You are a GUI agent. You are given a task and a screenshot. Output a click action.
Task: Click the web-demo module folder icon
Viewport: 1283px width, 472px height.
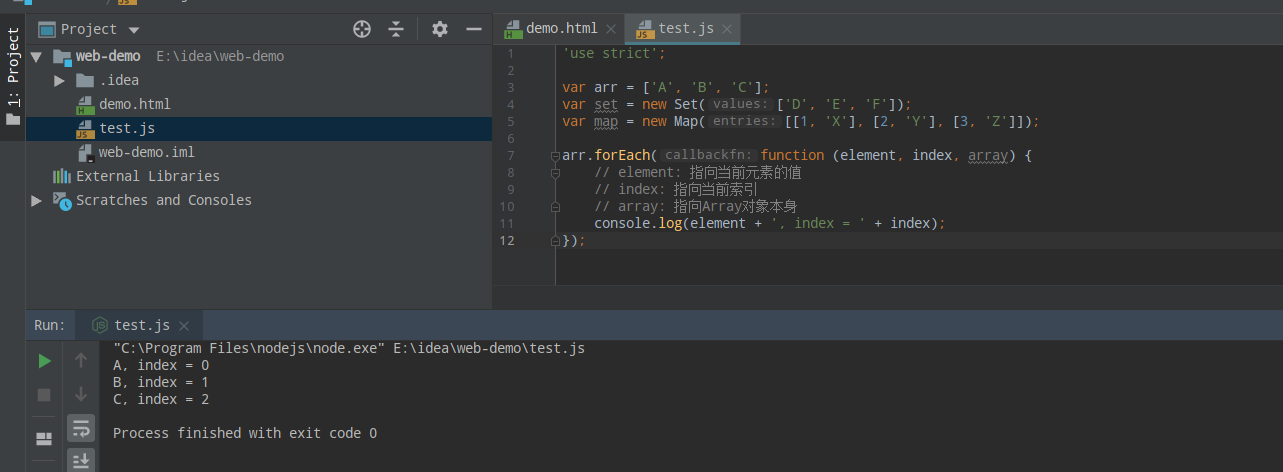(62, 57)
